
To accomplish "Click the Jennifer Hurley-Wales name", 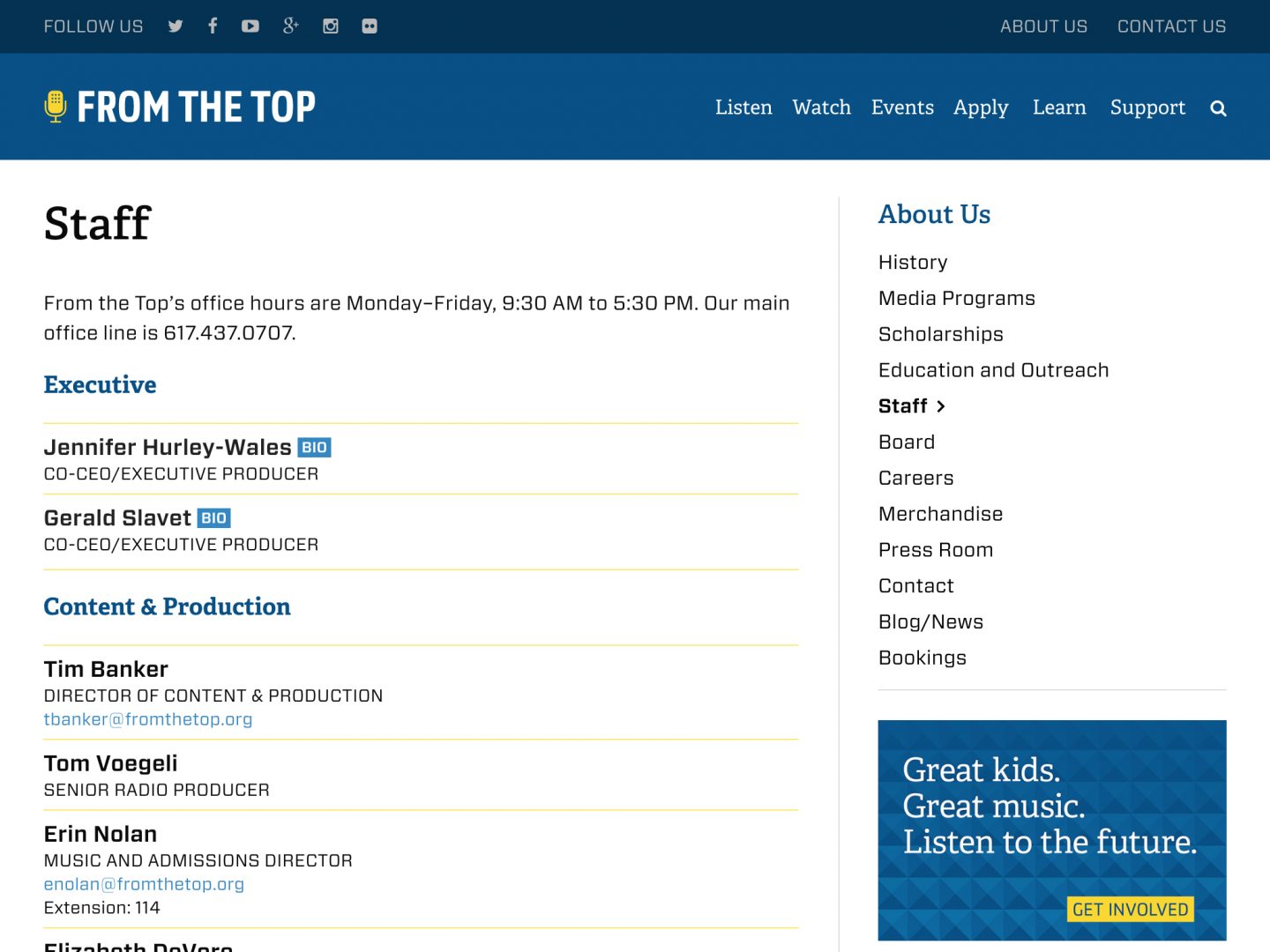I will click(x=168, y=448).
